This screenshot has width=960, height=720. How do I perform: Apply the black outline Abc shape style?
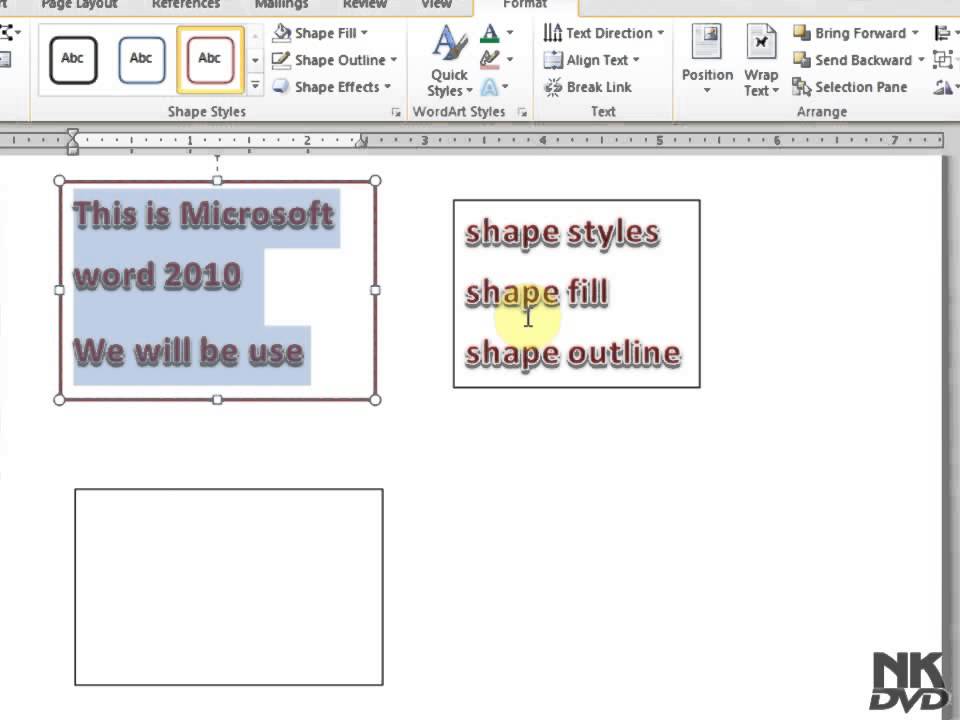(x=73, y=59)
